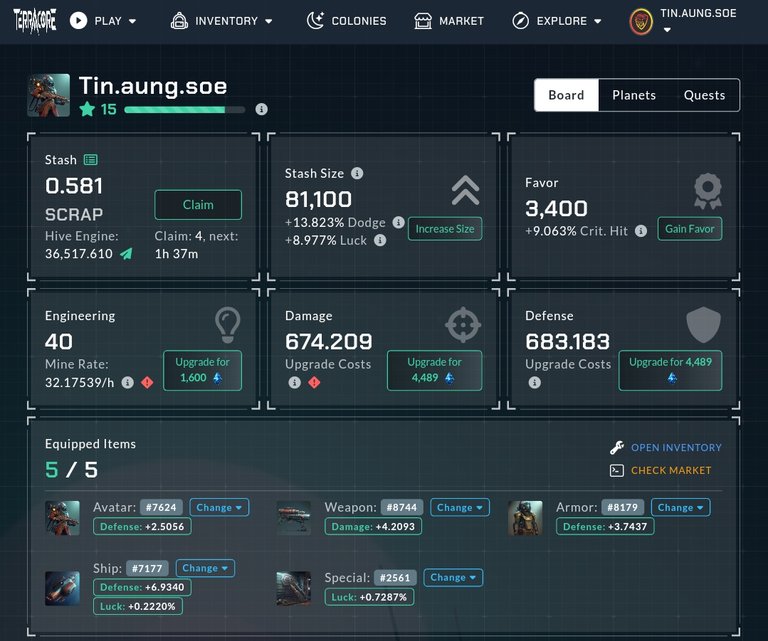Image resolution: width=768 pixels, height=641 pixels.
Task: Open the Market menu item
Action: 449,21
